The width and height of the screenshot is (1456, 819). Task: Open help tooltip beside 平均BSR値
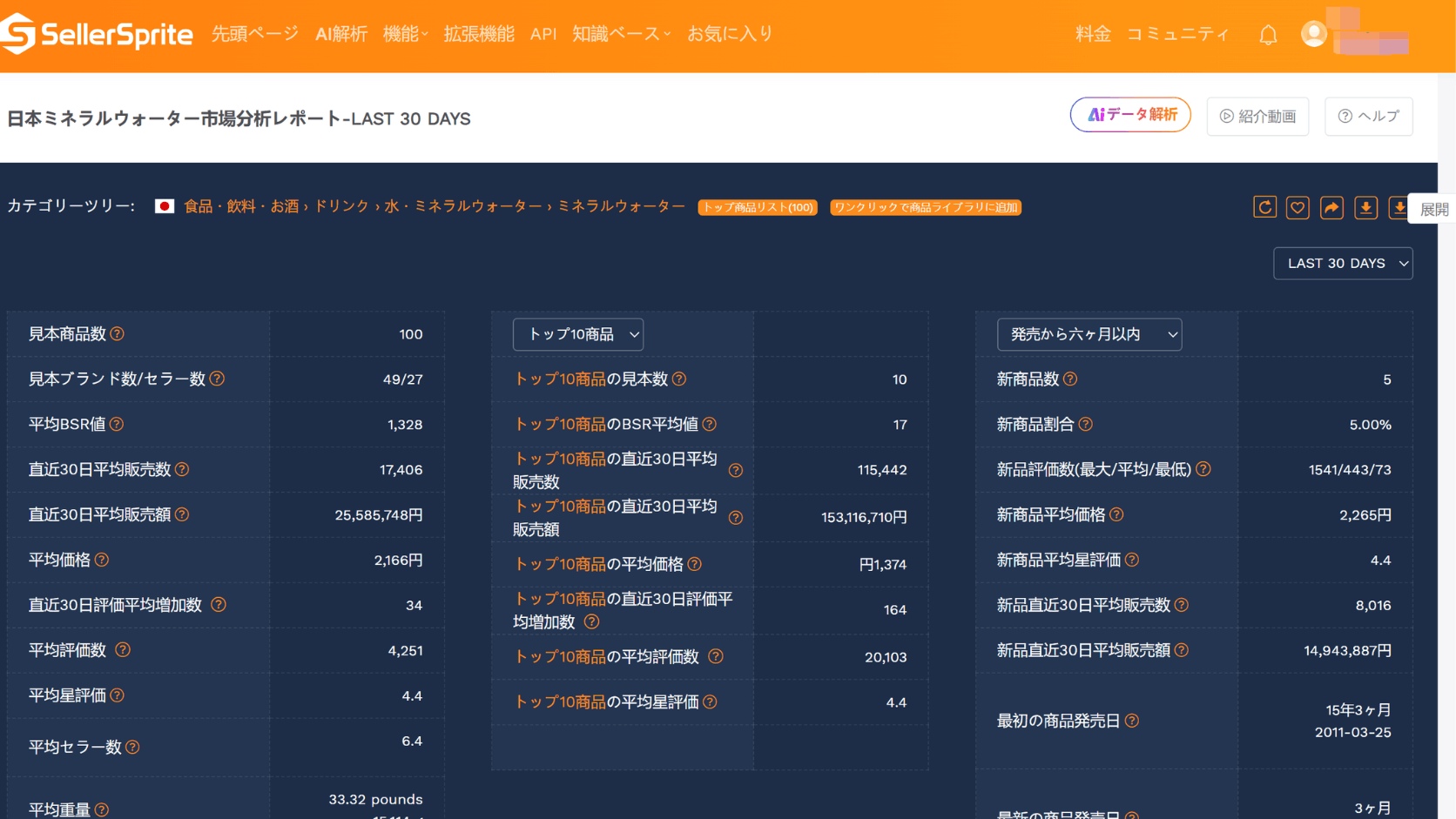click(x=117, y=424)
